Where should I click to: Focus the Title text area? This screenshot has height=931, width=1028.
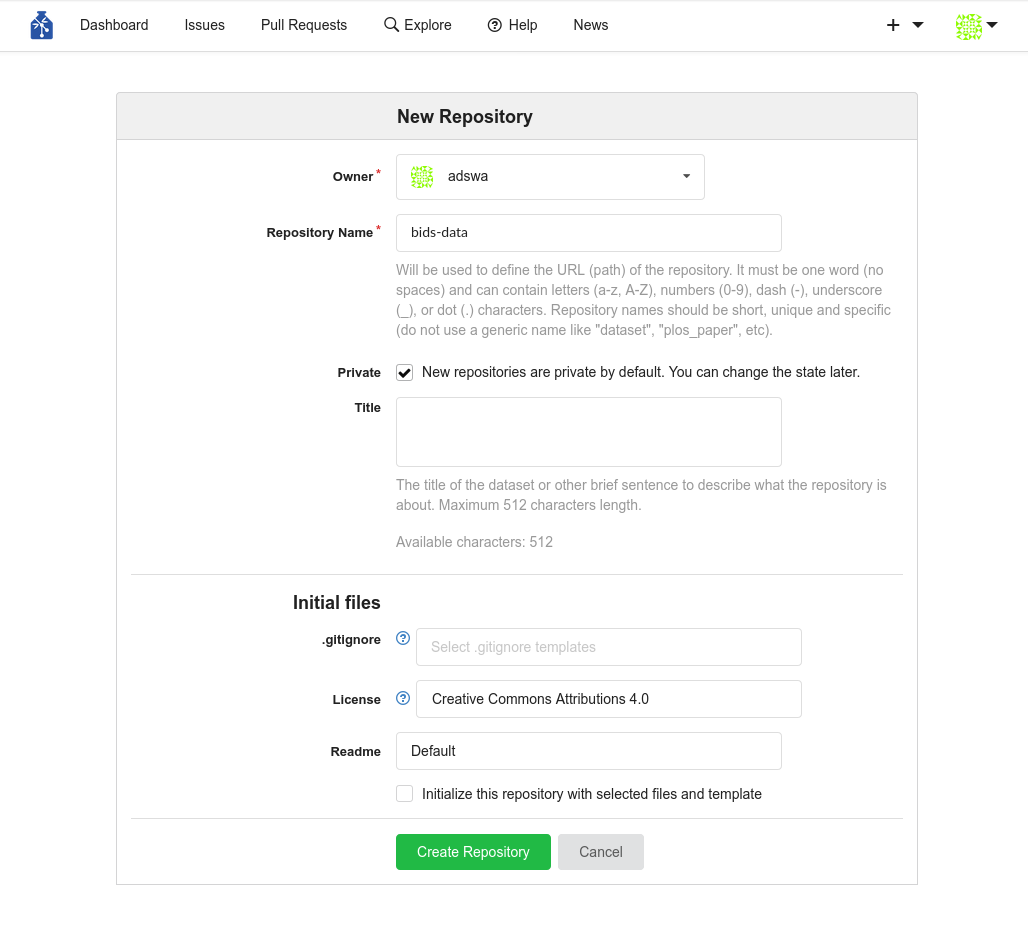click(588, 432)
